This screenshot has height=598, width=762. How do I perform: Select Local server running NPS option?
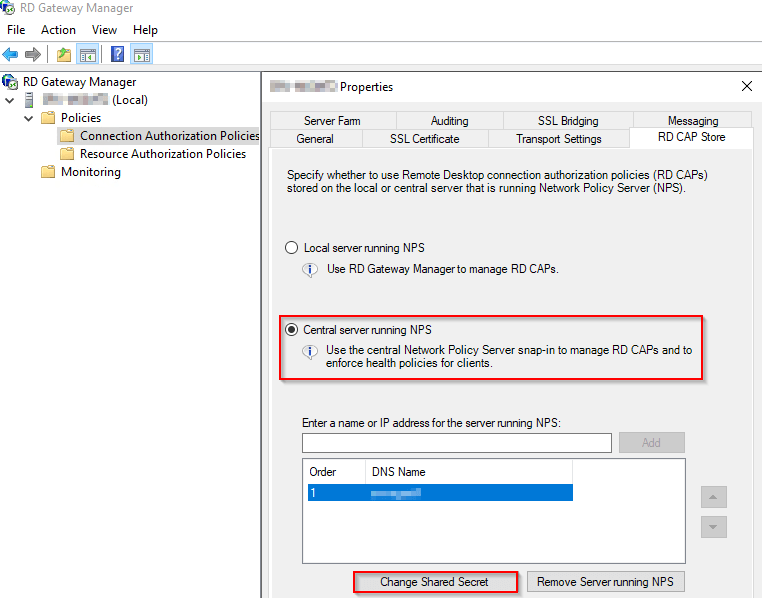pos(292,247)
